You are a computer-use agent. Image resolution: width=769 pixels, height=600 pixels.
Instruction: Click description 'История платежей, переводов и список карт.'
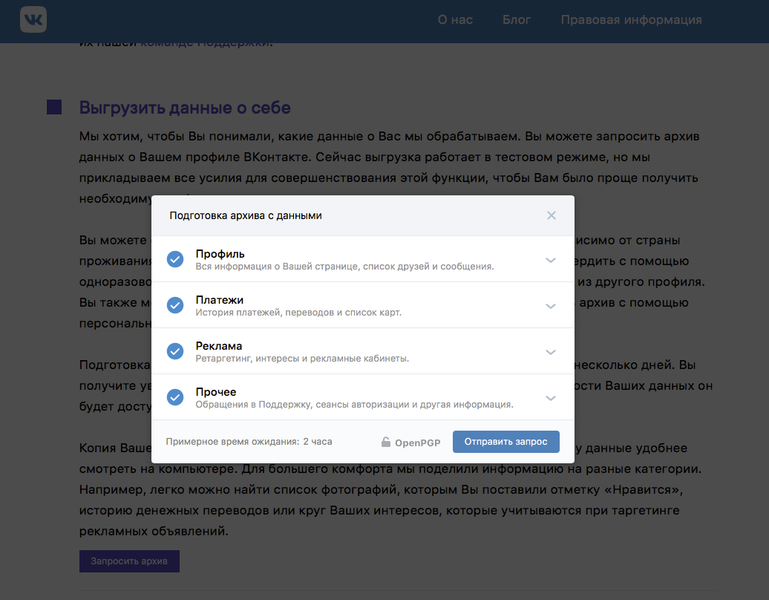(298, 313)
